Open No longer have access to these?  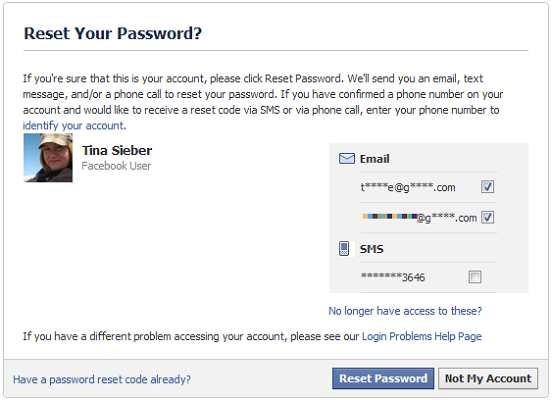(405, 311)
